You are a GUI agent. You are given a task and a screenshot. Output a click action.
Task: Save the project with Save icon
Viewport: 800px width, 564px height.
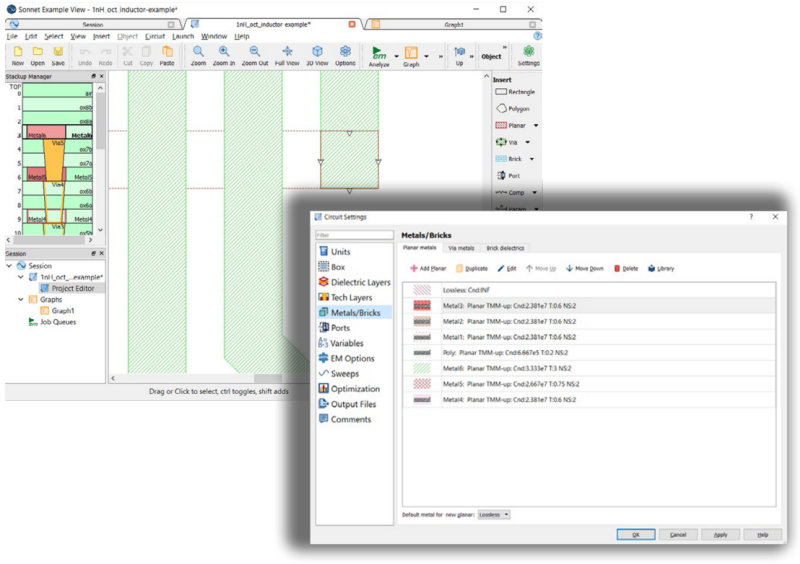[58, 55]
